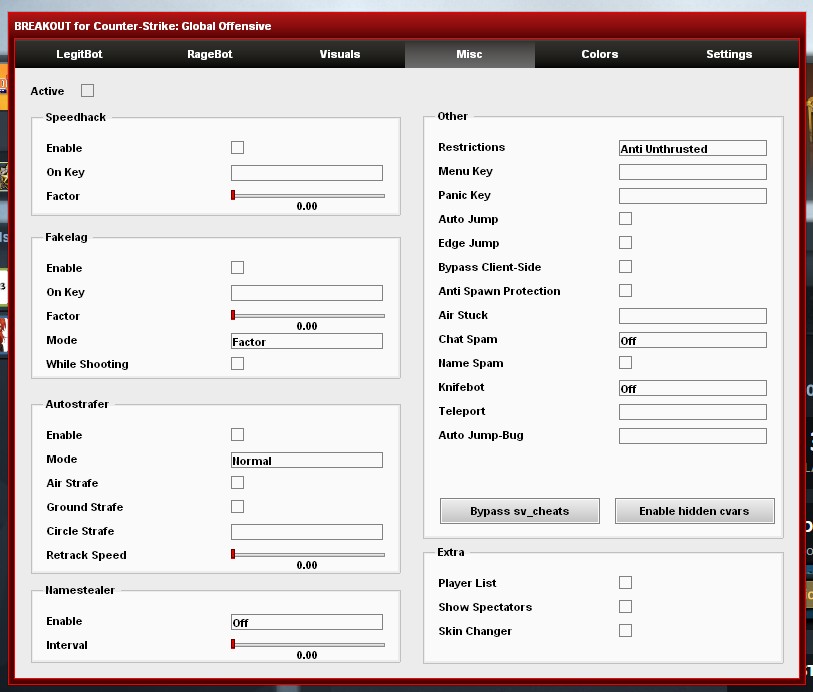The height and width of the screenshot is (692, 813).
Task: Click the Menu Key field
Action: (693, 172)
